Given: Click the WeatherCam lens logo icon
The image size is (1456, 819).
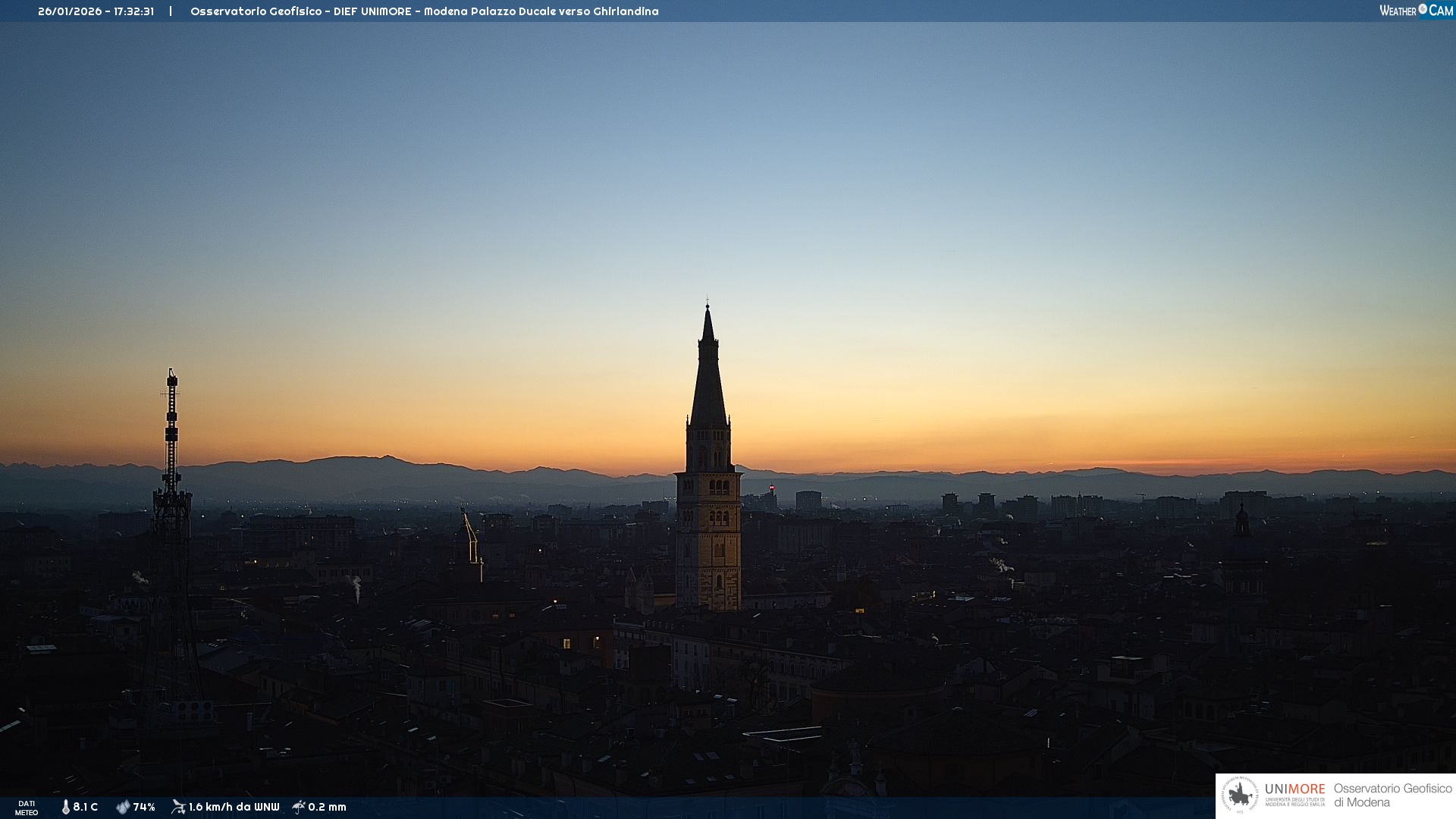Looking at the screenshot, I should coord(1423,9).
